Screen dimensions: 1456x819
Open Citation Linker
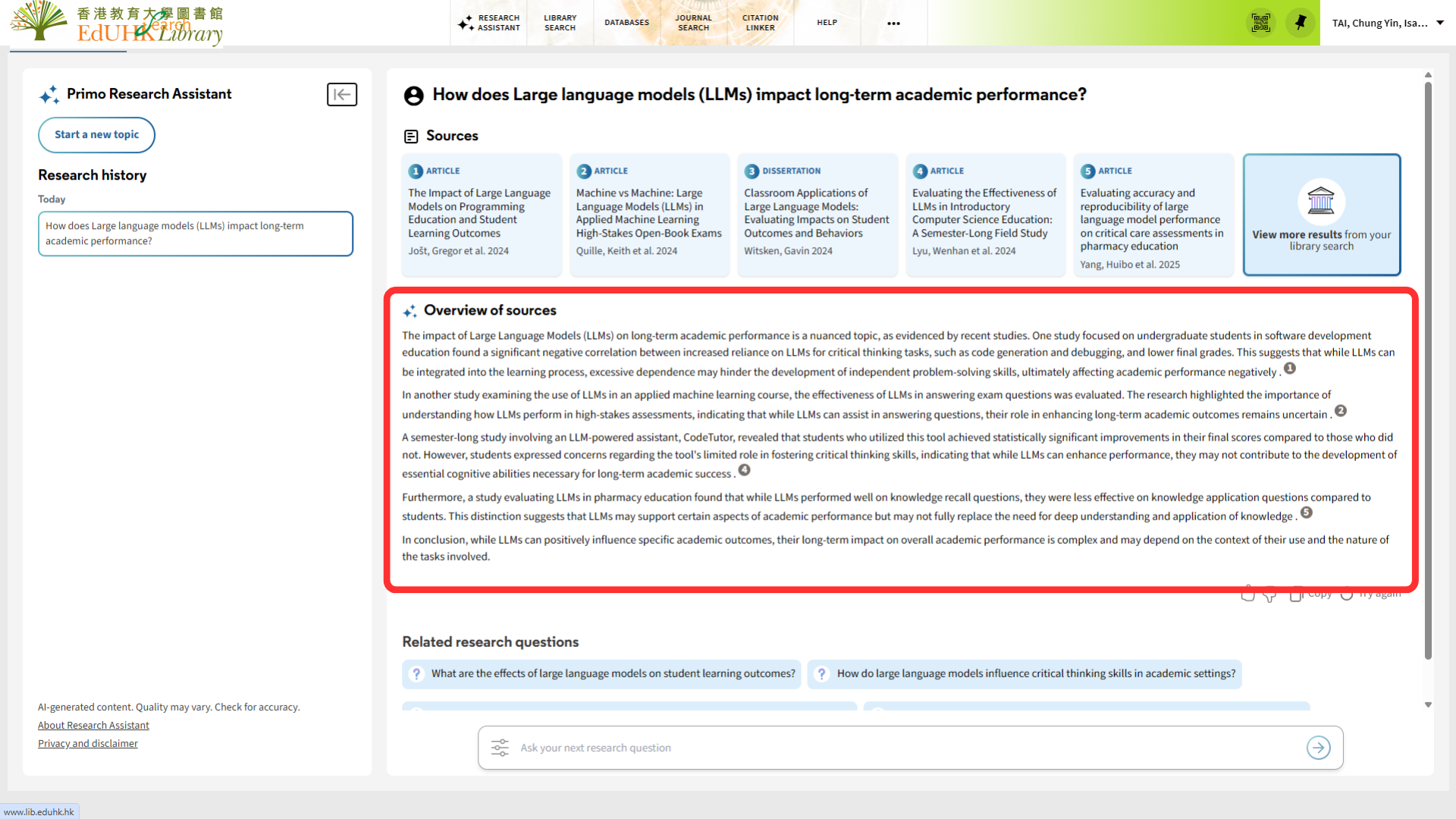tap(760, 23)
